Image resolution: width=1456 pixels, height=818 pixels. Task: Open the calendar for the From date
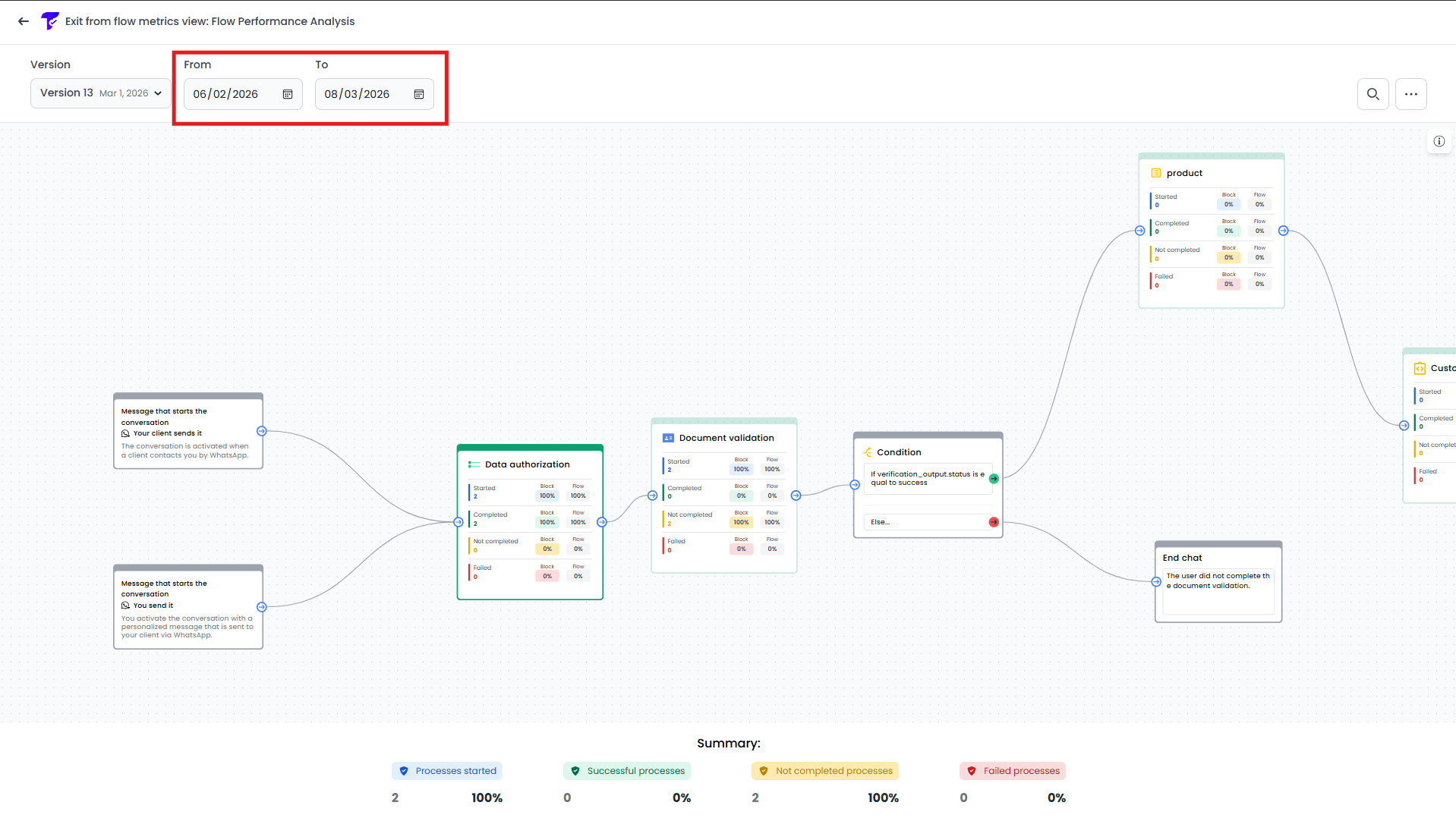pyautogui.click(x=287, y=94)
